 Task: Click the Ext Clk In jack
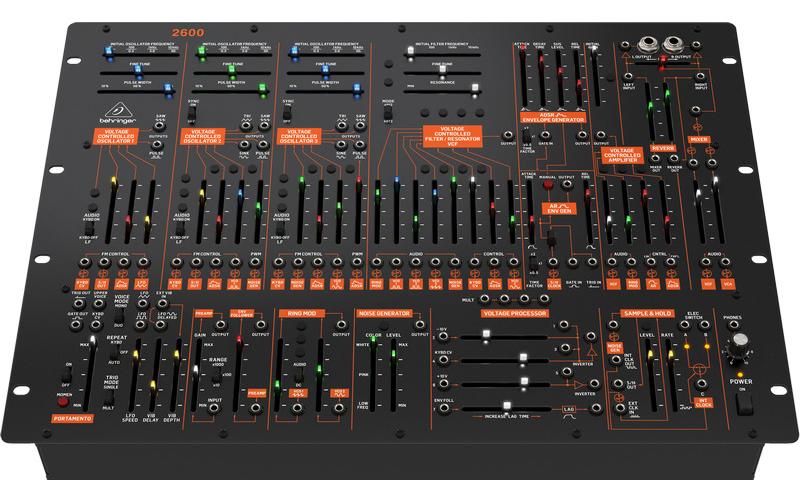pos(619,408)
